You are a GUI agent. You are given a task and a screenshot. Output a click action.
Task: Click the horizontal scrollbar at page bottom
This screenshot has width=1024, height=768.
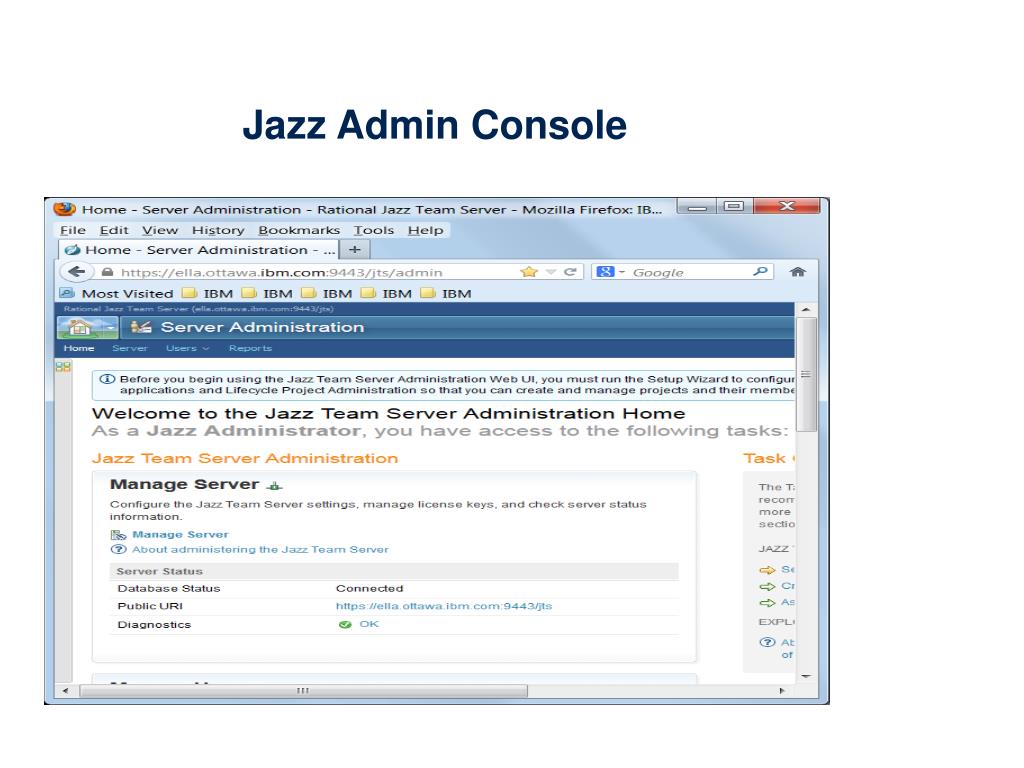tap(300, 690)
